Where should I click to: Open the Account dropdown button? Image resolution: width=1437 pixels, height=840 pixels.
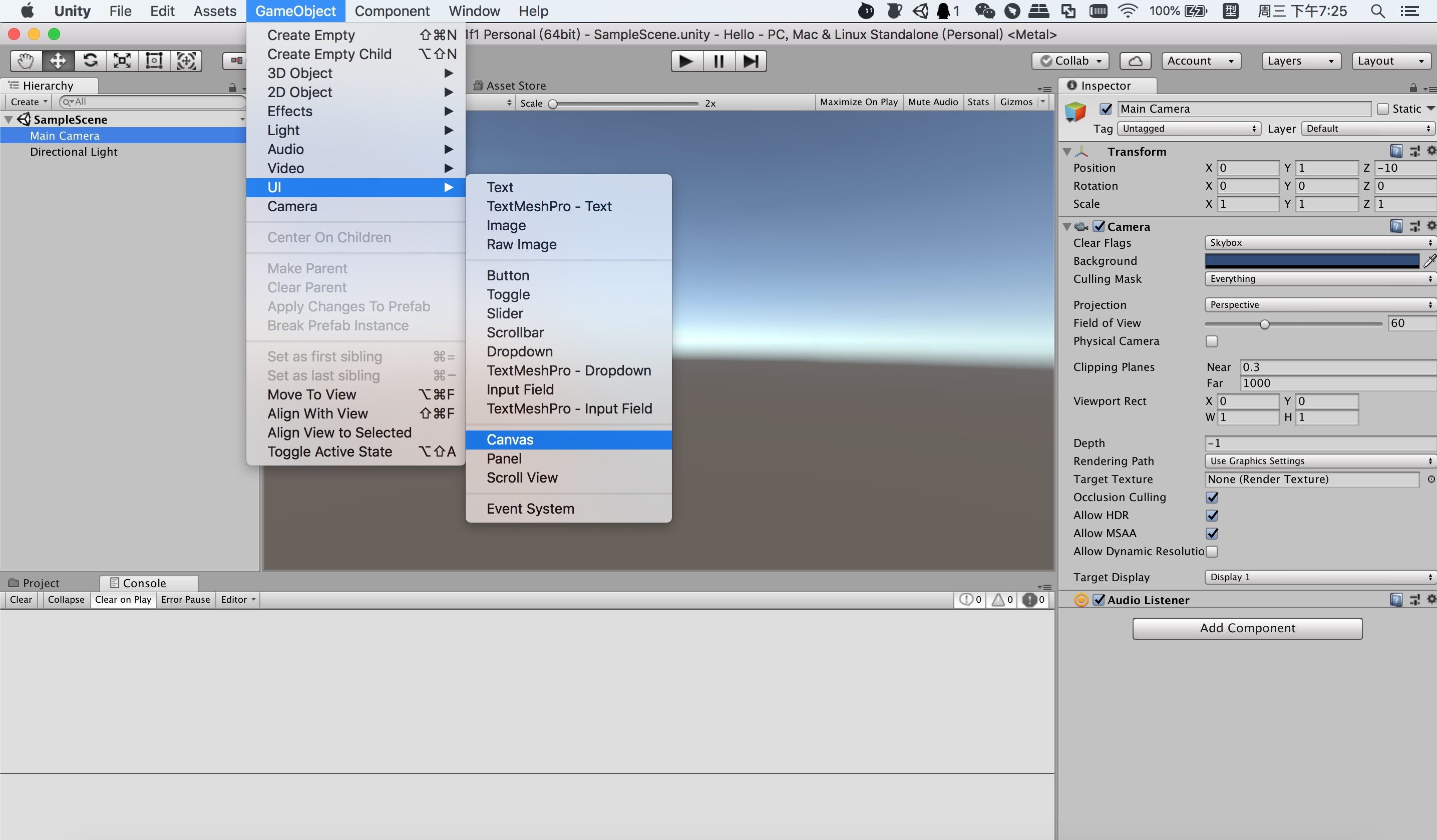click(1201, 61)
